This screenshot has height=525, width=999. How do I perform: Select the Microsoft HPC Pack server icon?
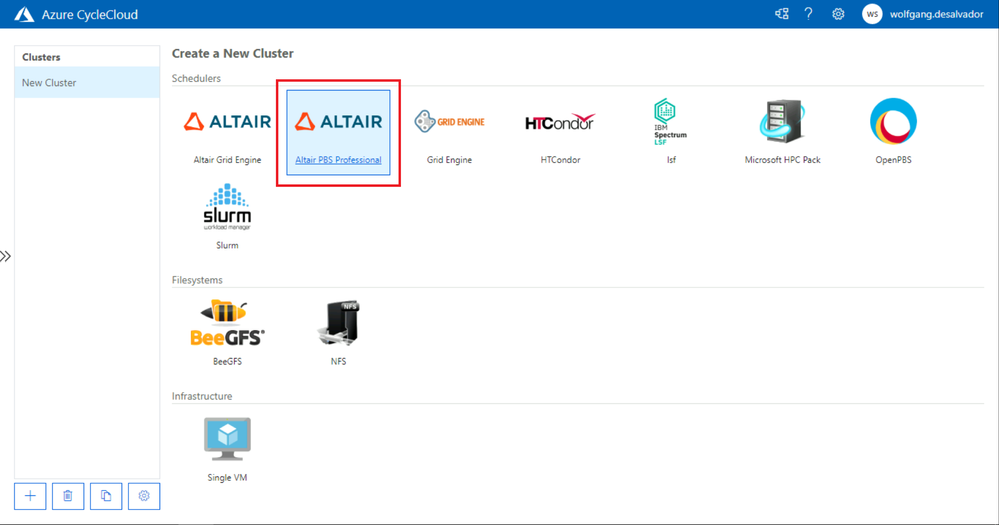coord(782,121)
